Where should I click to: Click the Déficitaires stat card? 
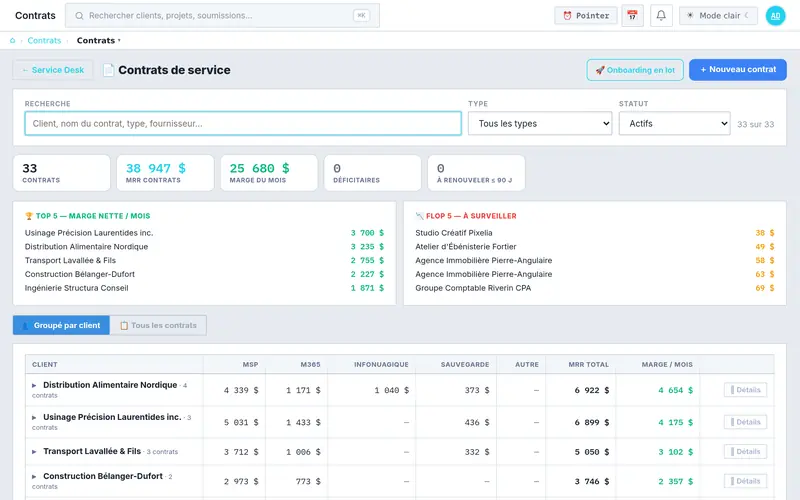372,173
